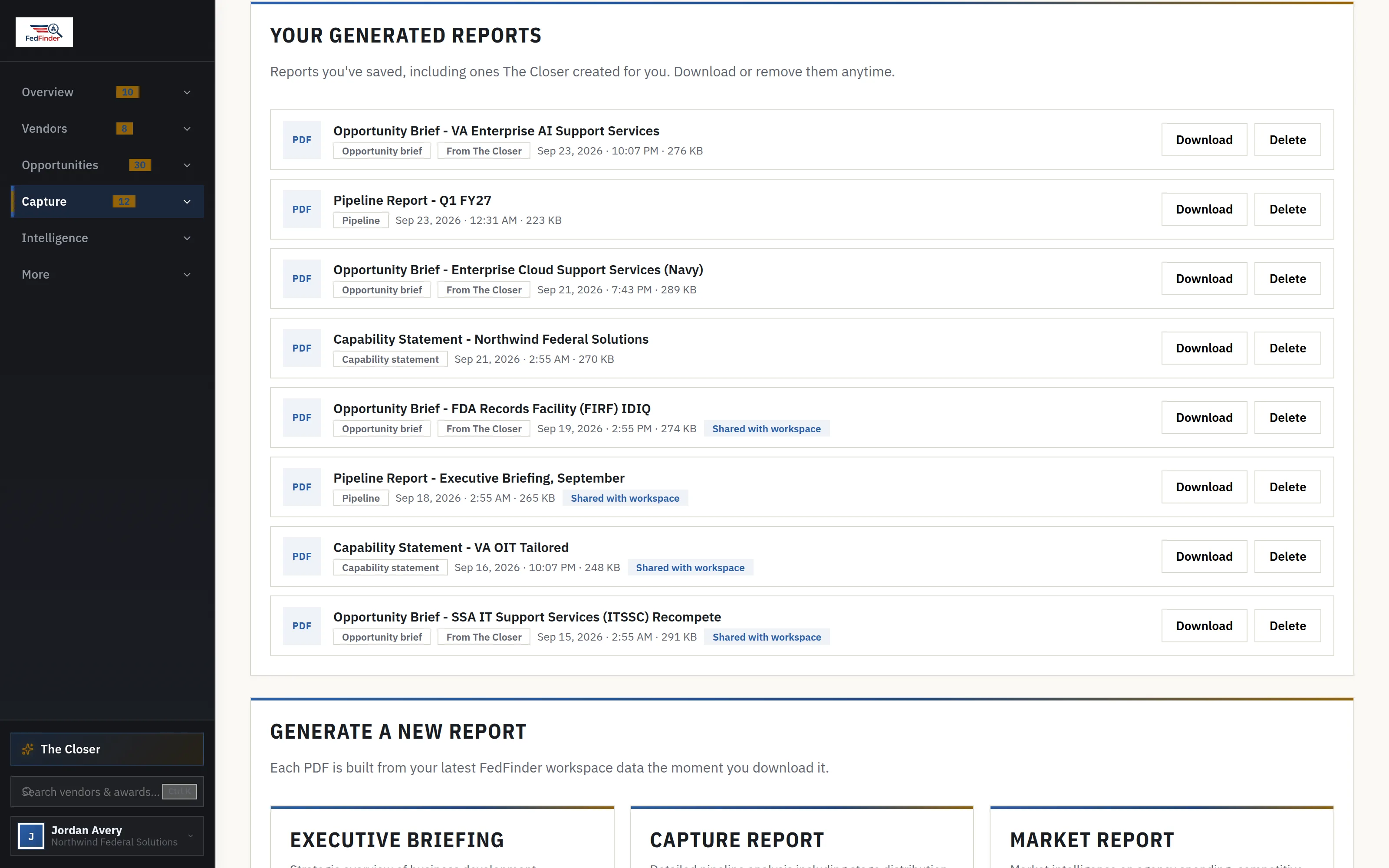Viewport: 1389px width, 868px height.
Task: Click the search magnifier icon in sidebar
Action: pos(27,792)
